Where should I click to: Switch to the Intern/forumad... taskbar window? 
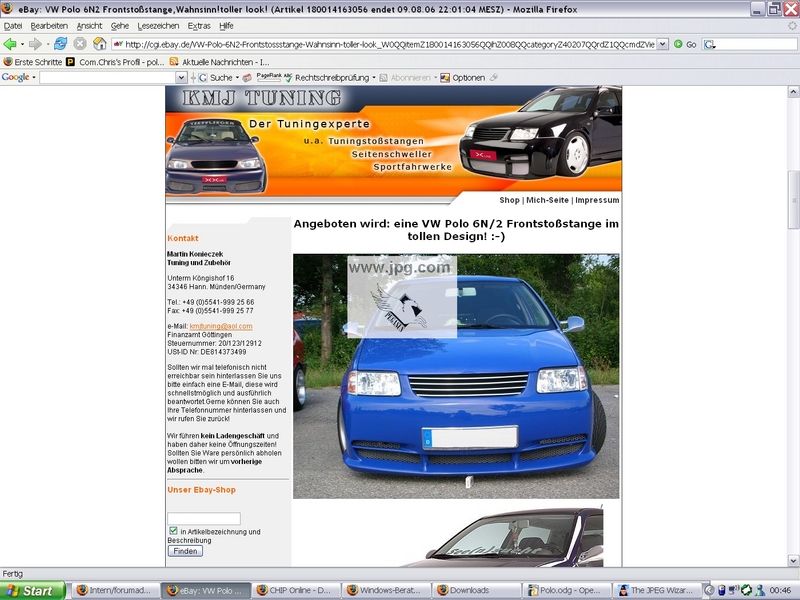115,590
